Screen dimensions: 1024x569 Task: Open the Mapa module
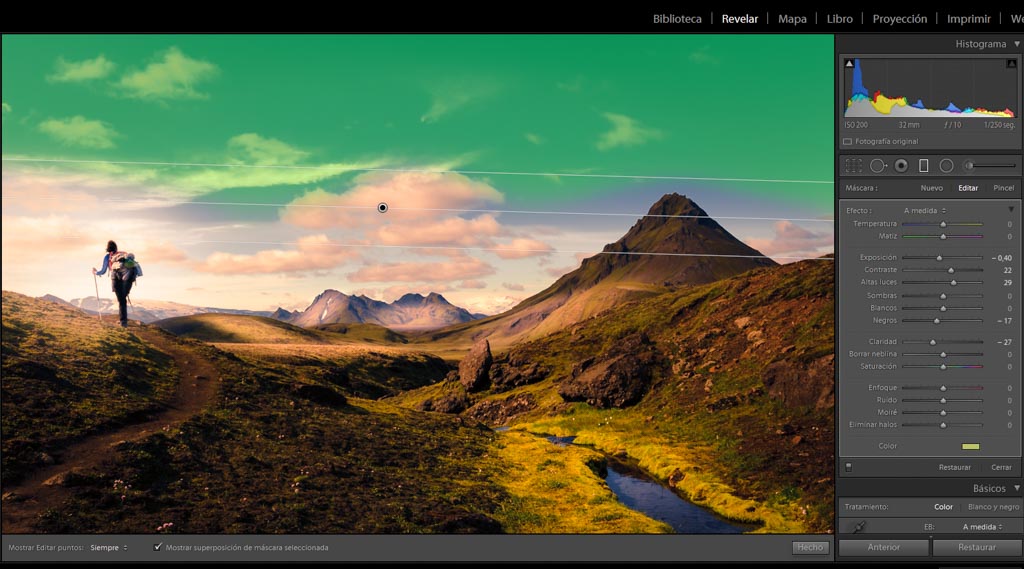[x=792, y=19]
